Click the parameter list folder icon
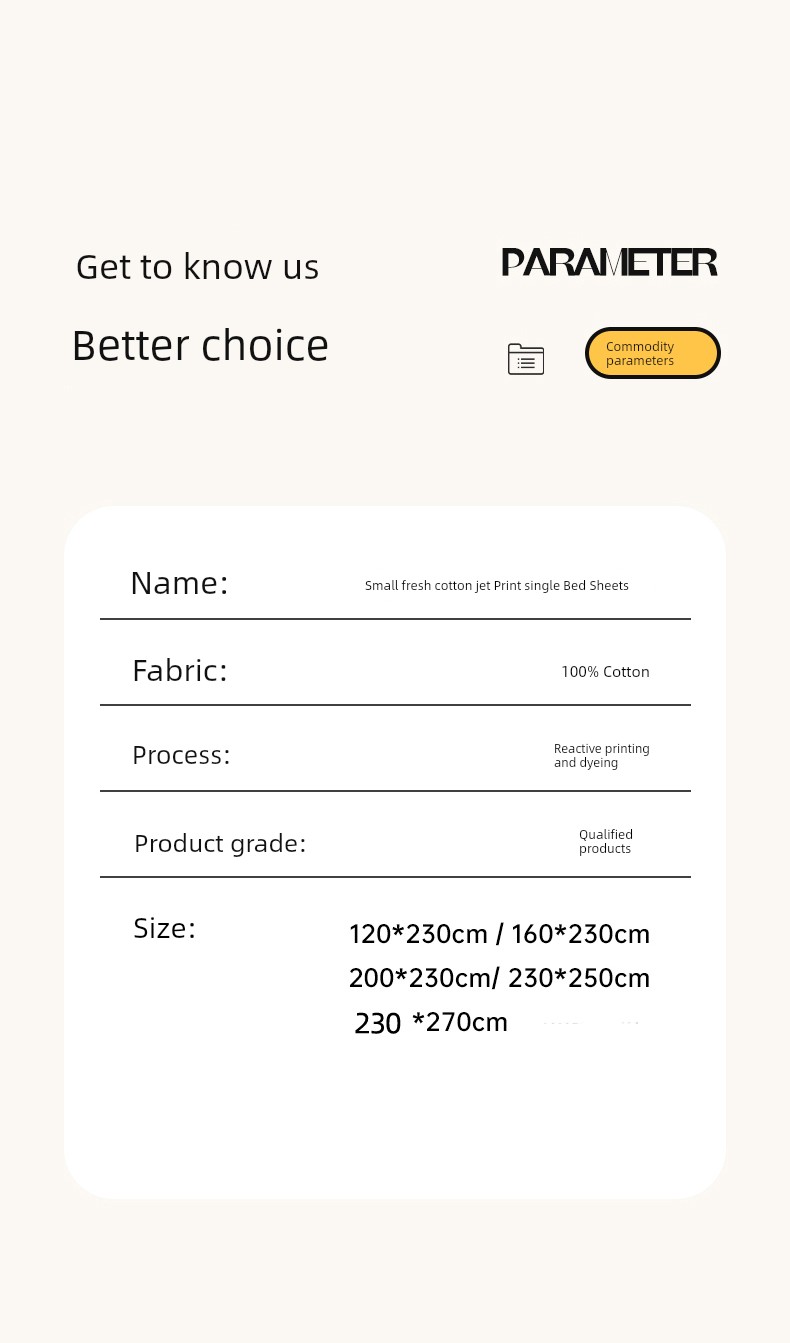The height and width of the screenshot is (1343, 790). tap(525, 358)
